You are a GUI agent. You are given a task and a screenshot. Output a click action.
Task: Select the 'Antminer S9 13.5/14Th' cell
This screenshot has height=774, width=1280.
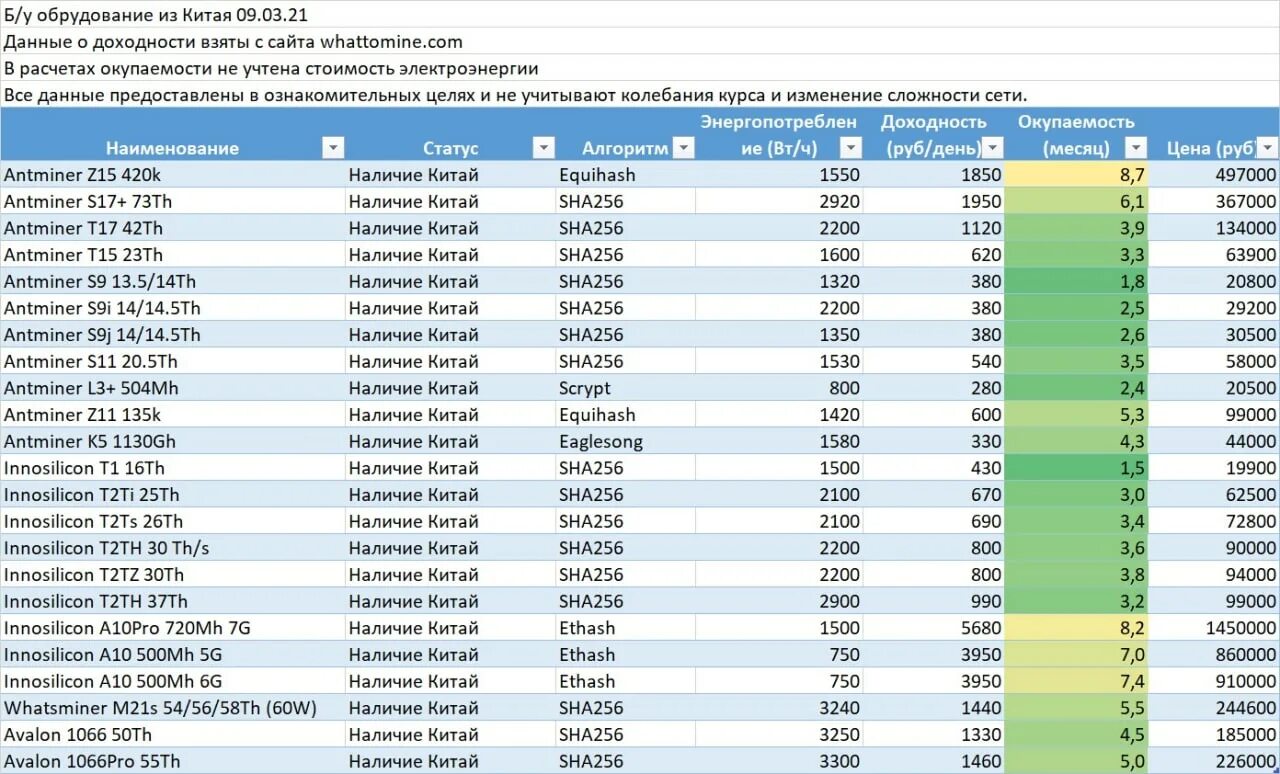(x=172, y=281)
